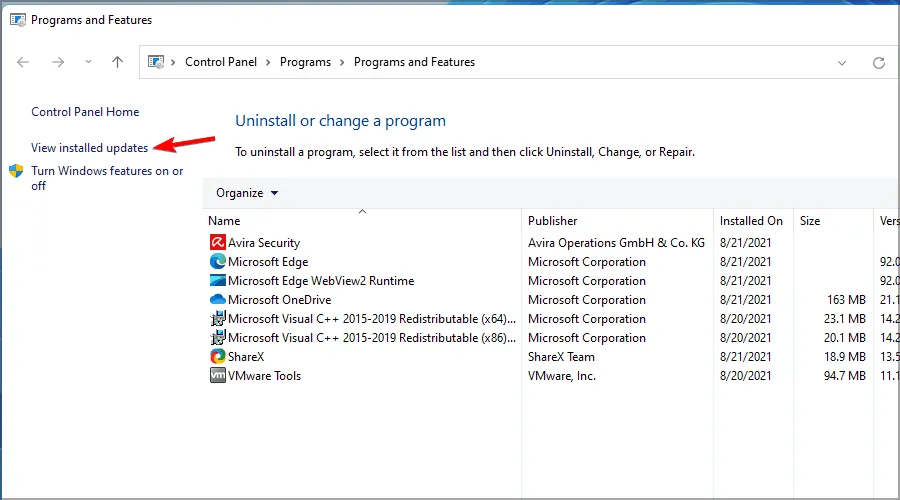This screenshot has width=900, height=500.
Task: Click the Avira Security program icon
Action: (x=217, y=243)
